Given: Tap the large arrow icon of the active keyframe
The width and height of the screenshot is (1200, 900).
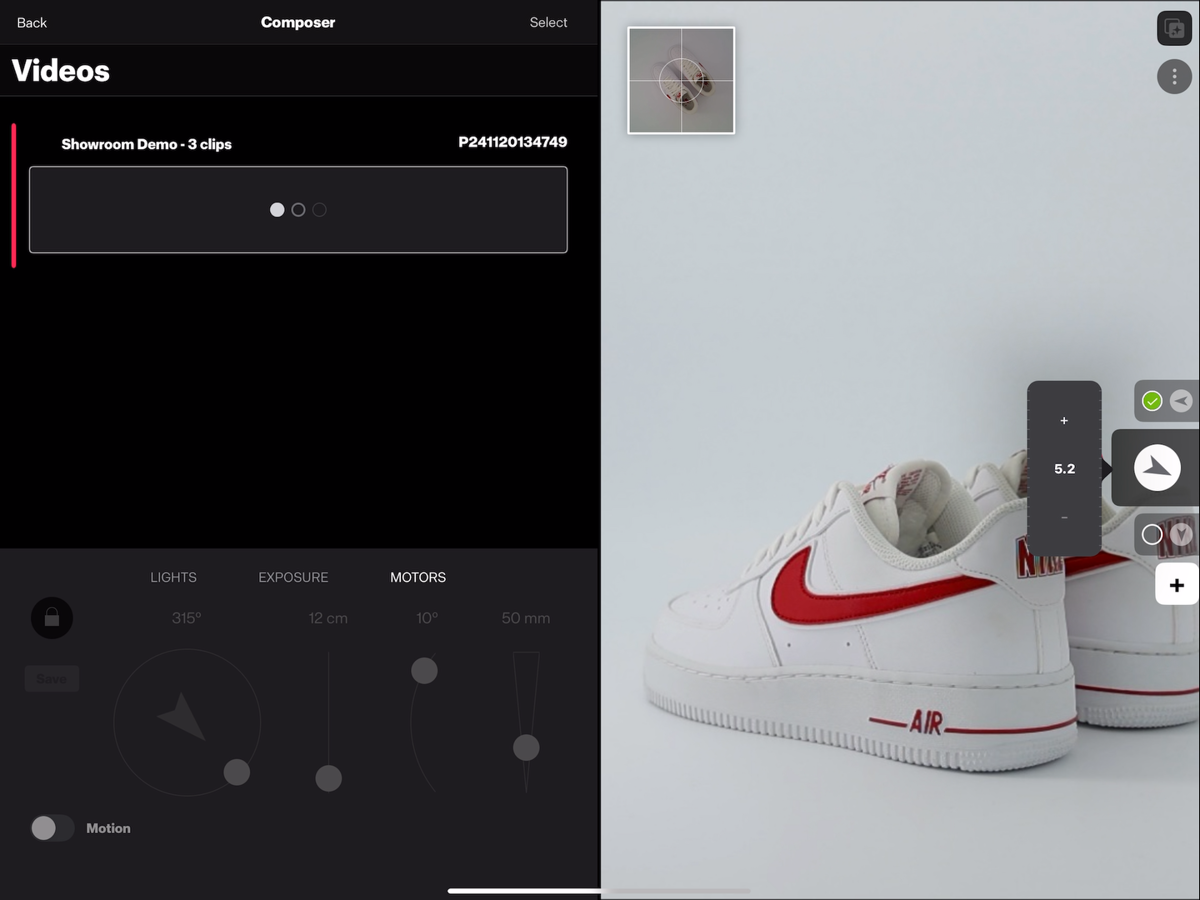Looking at the screenshot, I should pos(1157,468).
